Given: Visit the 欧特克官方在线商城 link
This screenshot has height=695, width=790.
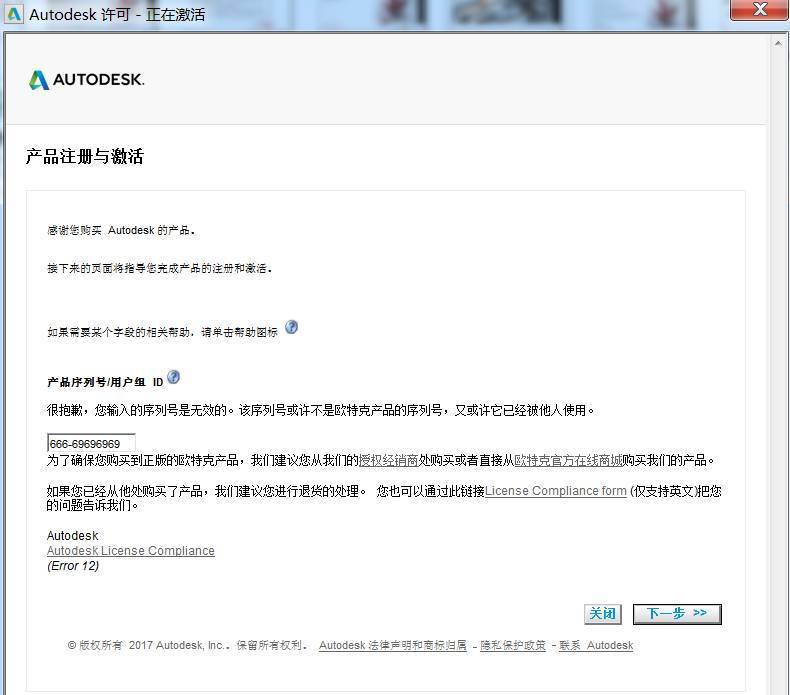Looking at the screenshot, I should click(x=568, y=461).
